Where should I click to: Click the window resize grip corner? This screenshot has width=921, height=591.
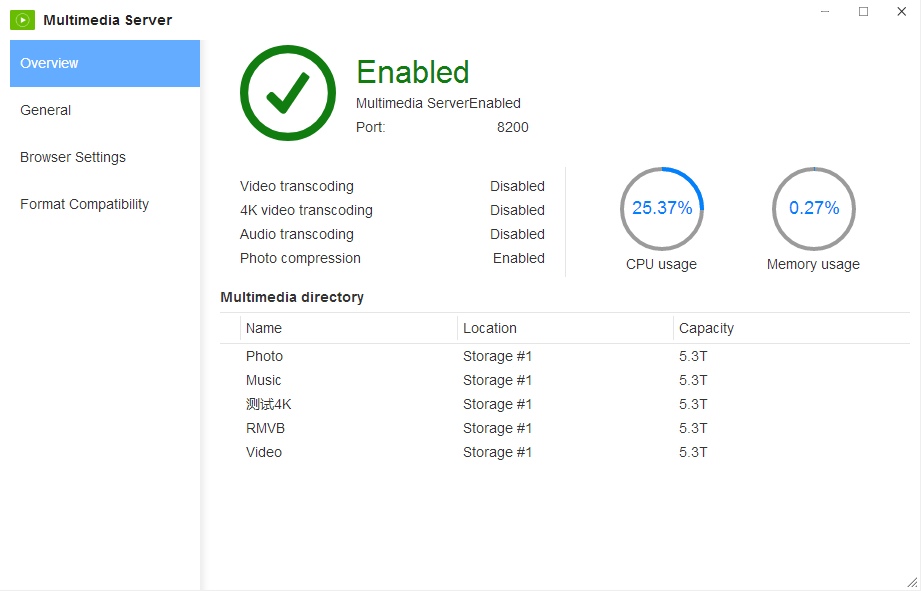[911, 582]
